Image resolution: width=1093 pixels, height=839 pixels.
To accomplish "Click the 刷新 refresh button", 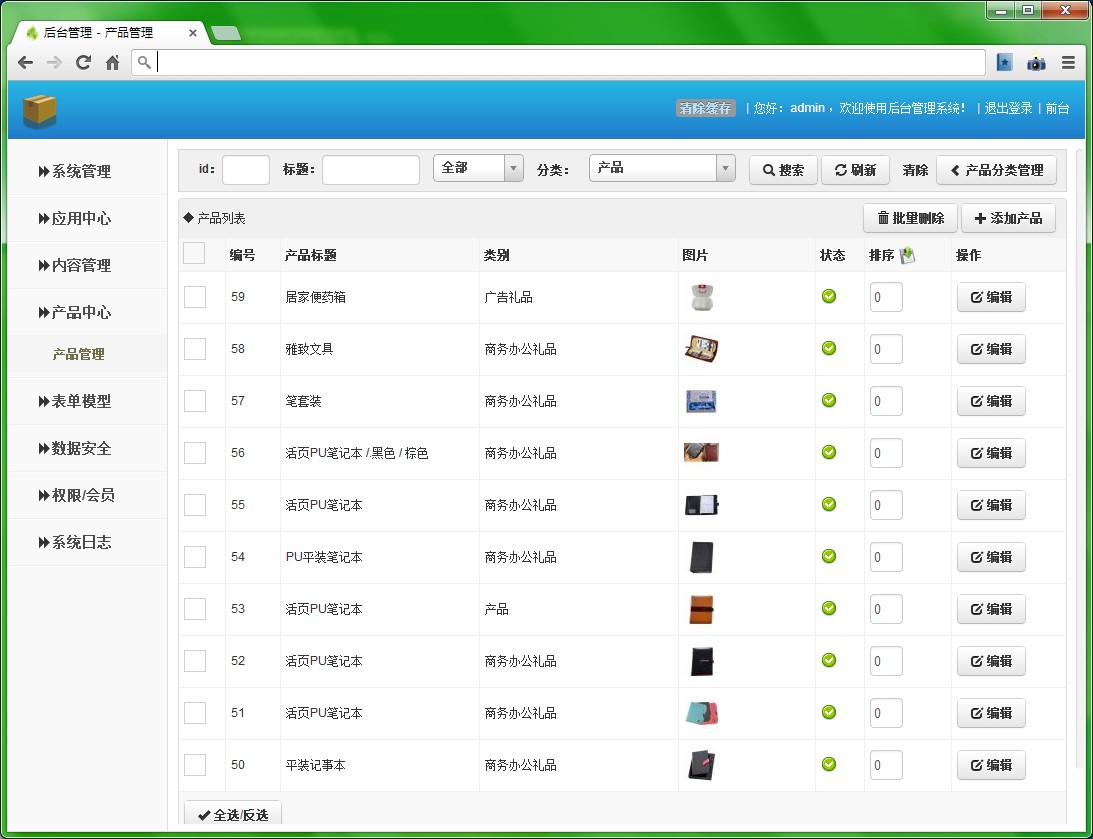I will 855,170.
